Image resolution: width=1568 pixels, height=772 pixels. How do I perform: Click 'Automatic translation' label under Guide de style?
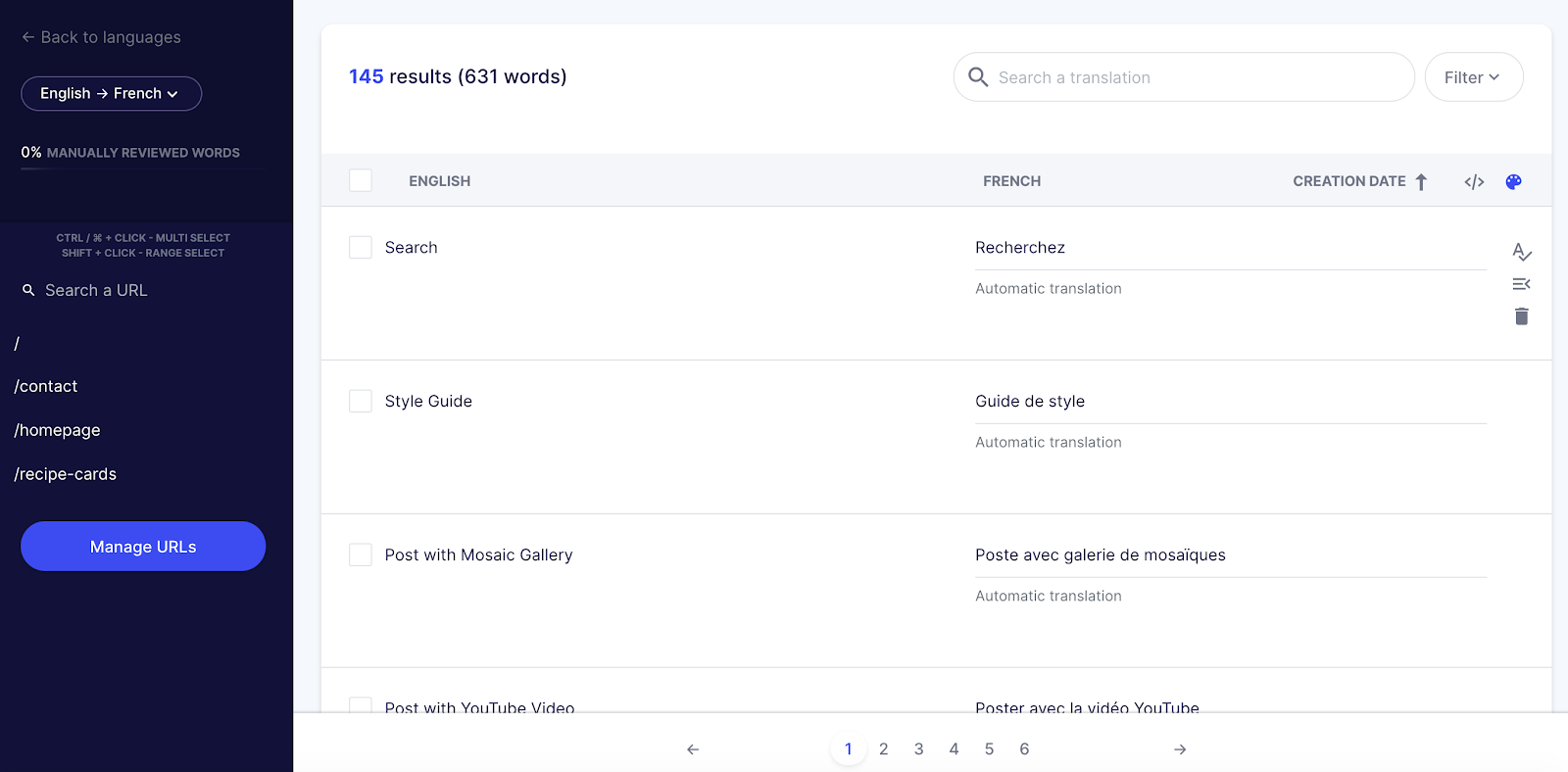tap(1048, 443)
